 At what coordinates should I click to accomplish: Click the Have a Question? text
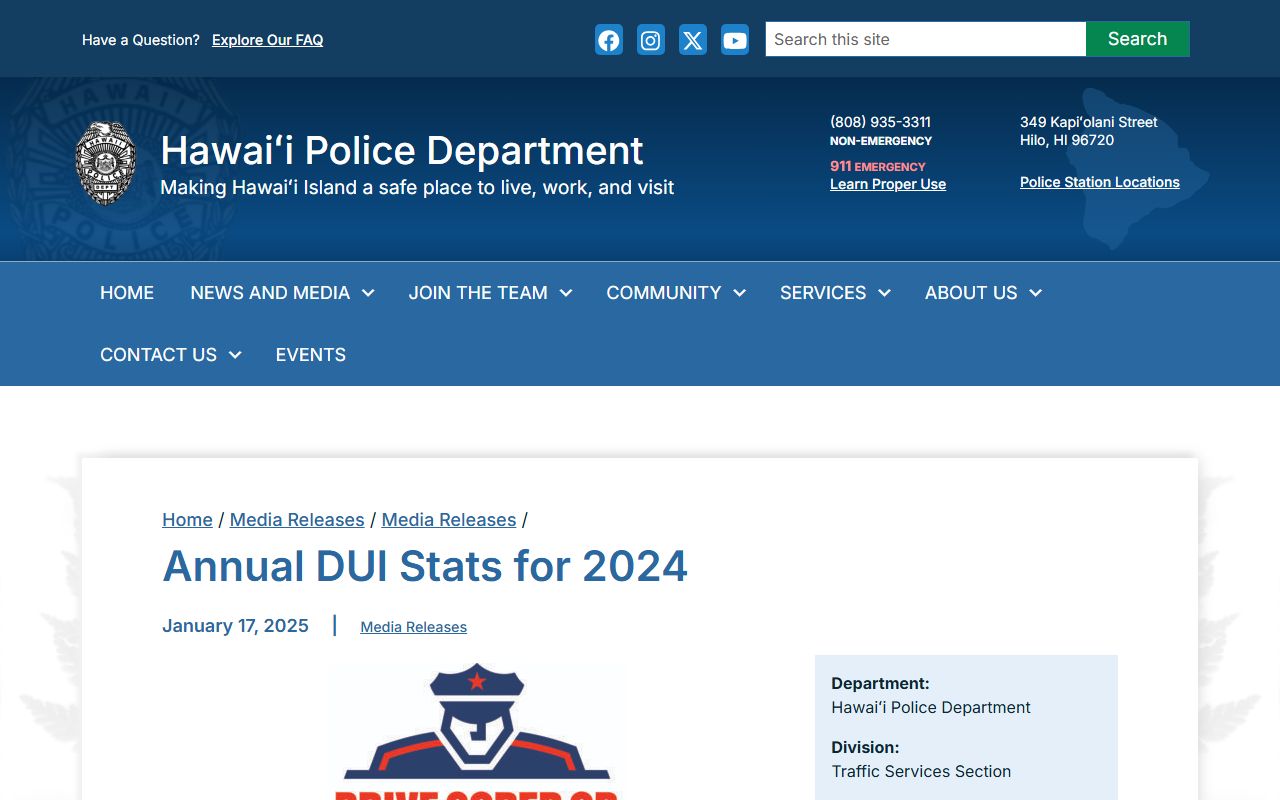pyautogui.click(x=141, y=40)
